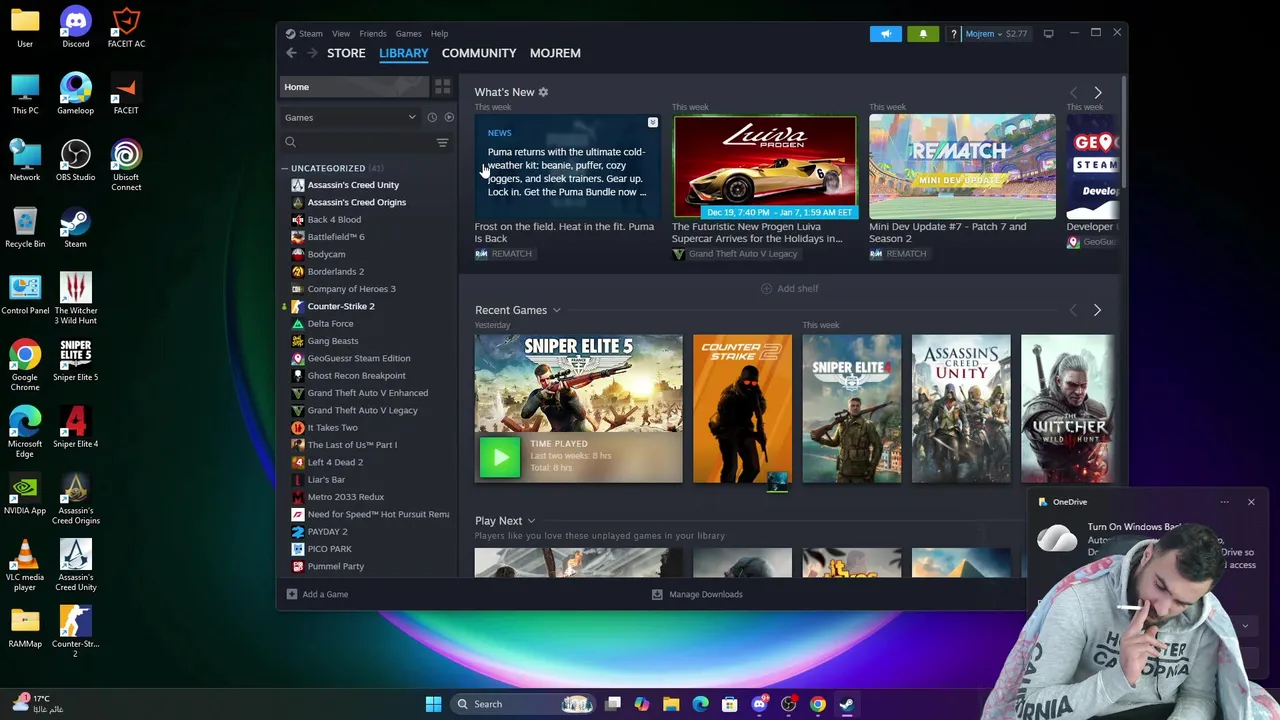Switch to the STORE tab
1280x720 pixels.
point(346,53)
